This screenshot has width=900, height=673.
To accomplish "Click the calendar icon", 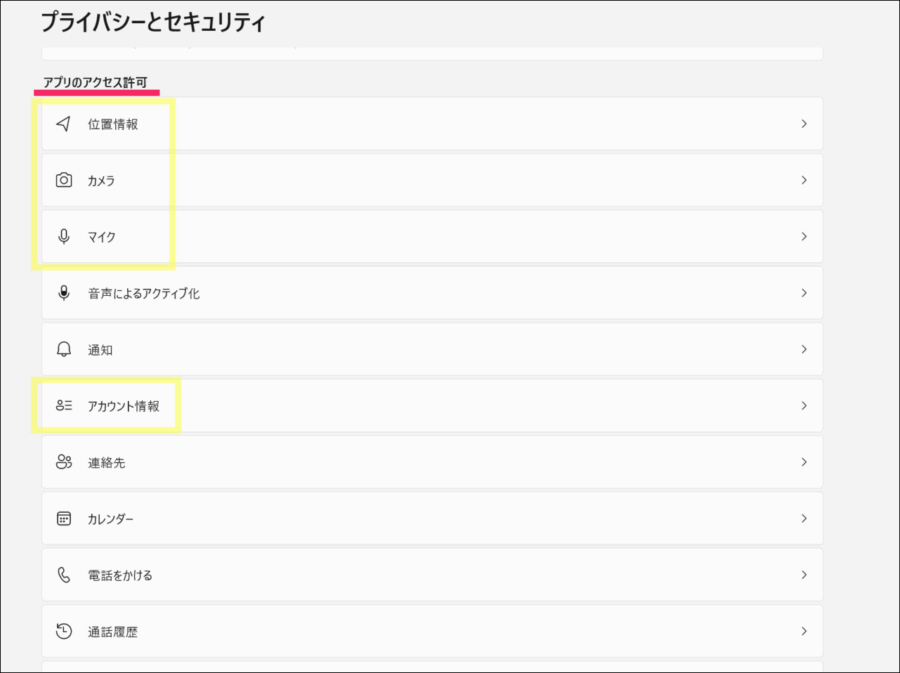I will pos(64,519).
